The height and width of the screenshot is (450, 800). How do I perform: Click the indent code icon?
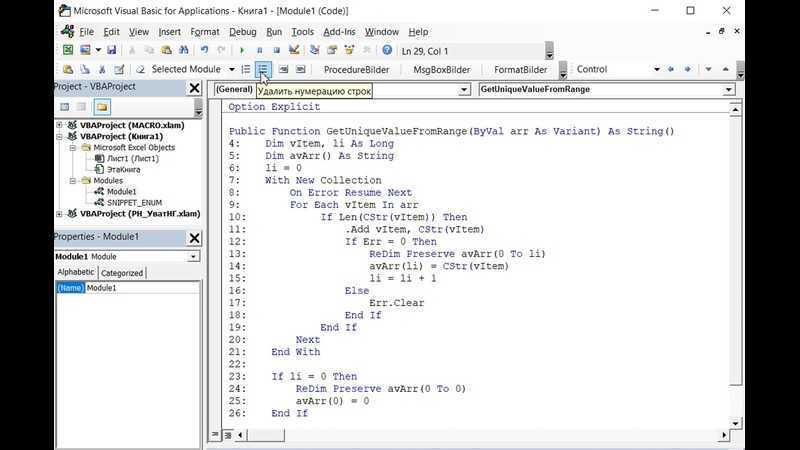coord(284,69)
